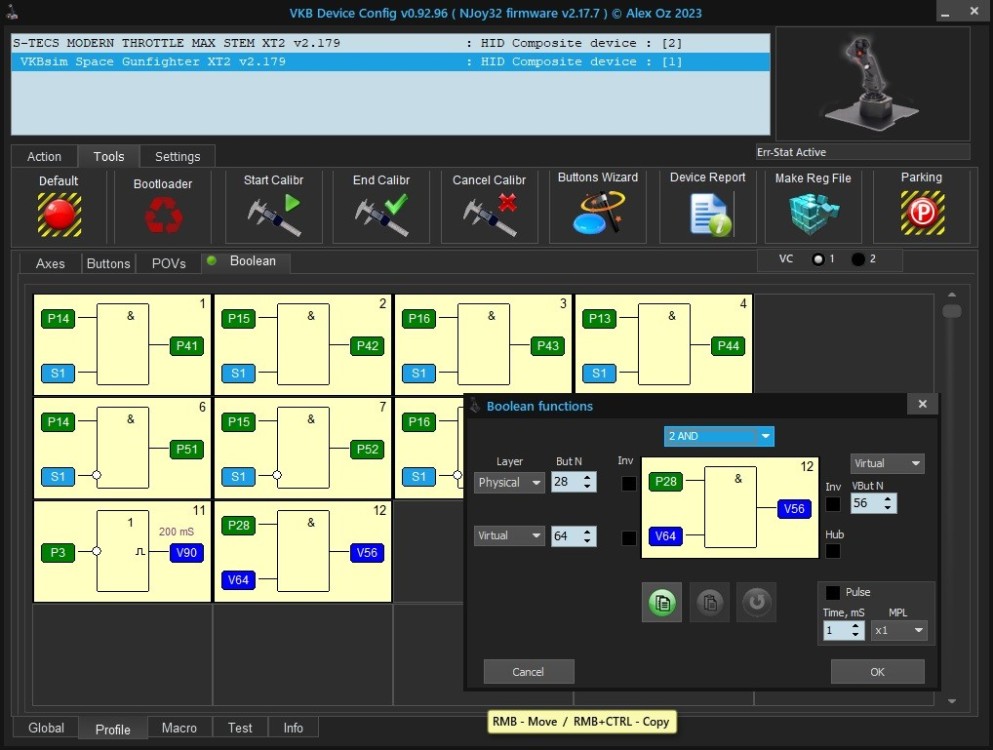Switch to the Settings tab
Viewport: 993px width, 750px height.
click(x=177, y=156)
